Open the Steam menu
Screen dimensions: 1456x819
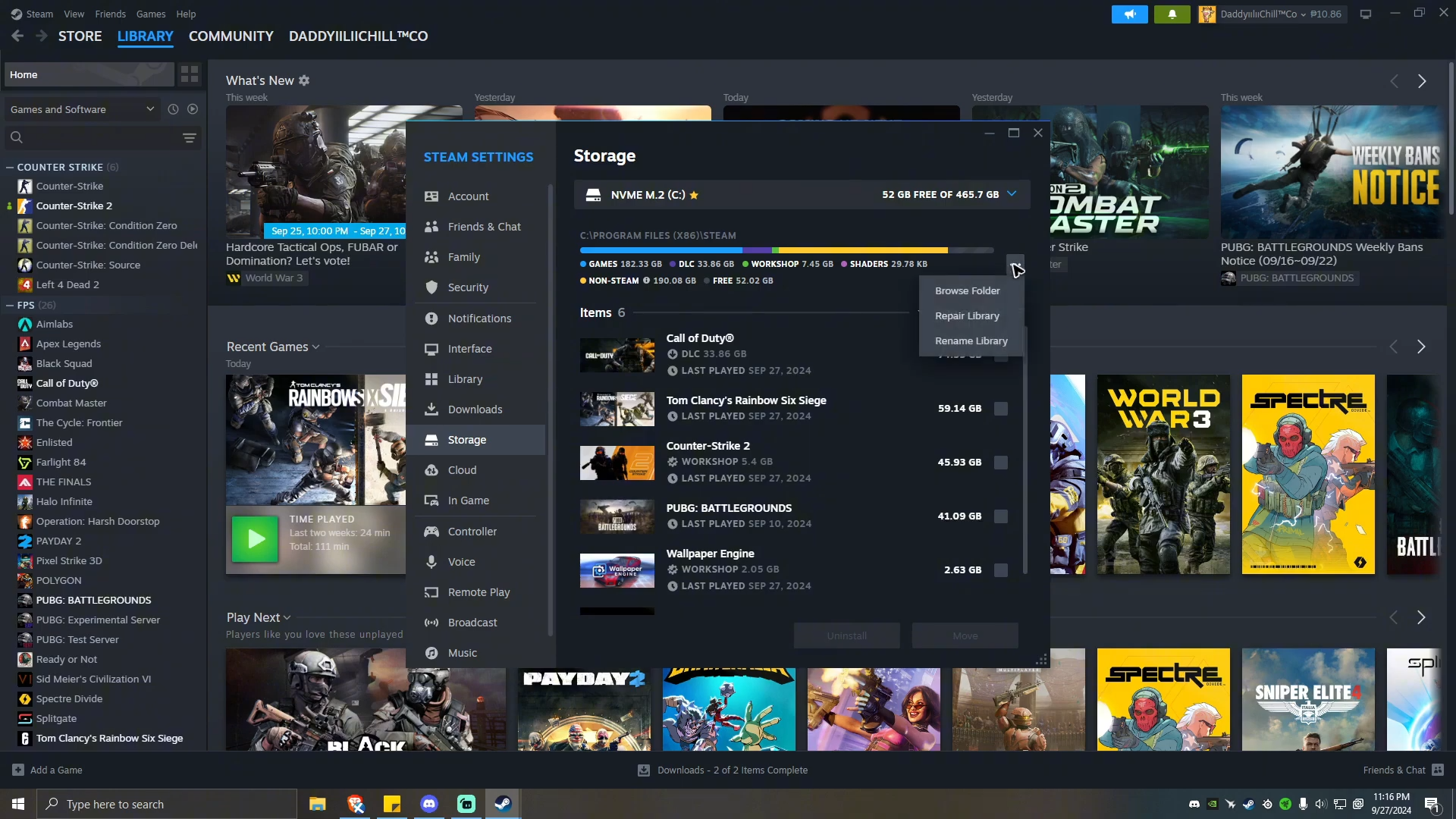[x=39, y=14]
